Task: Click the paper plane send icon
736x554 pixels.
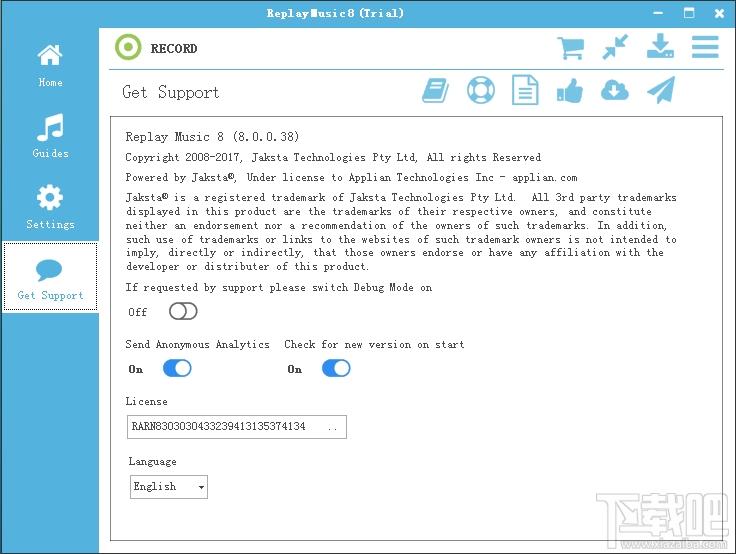Action: 661,90
